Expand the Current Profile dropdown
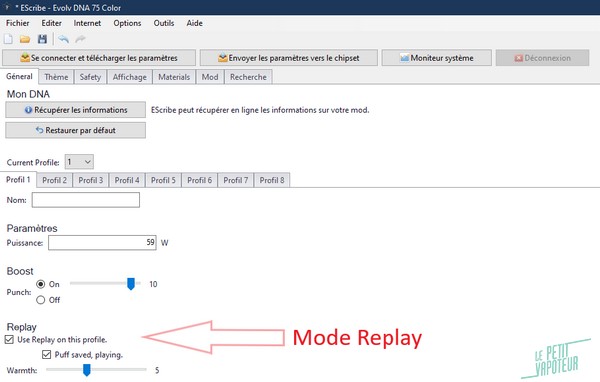 tap(79, 162)
